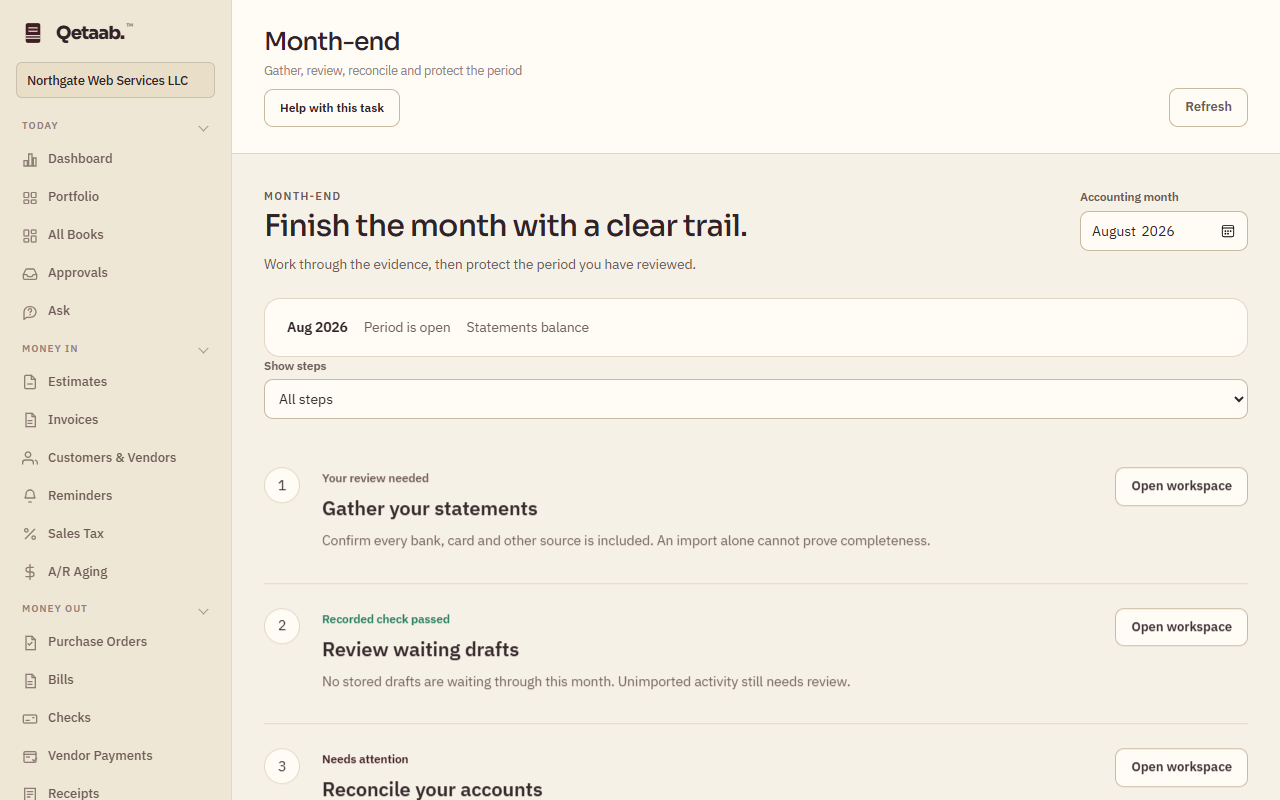
Task: Click the Ask question bubble icon
Action: [x=30, y=311]
